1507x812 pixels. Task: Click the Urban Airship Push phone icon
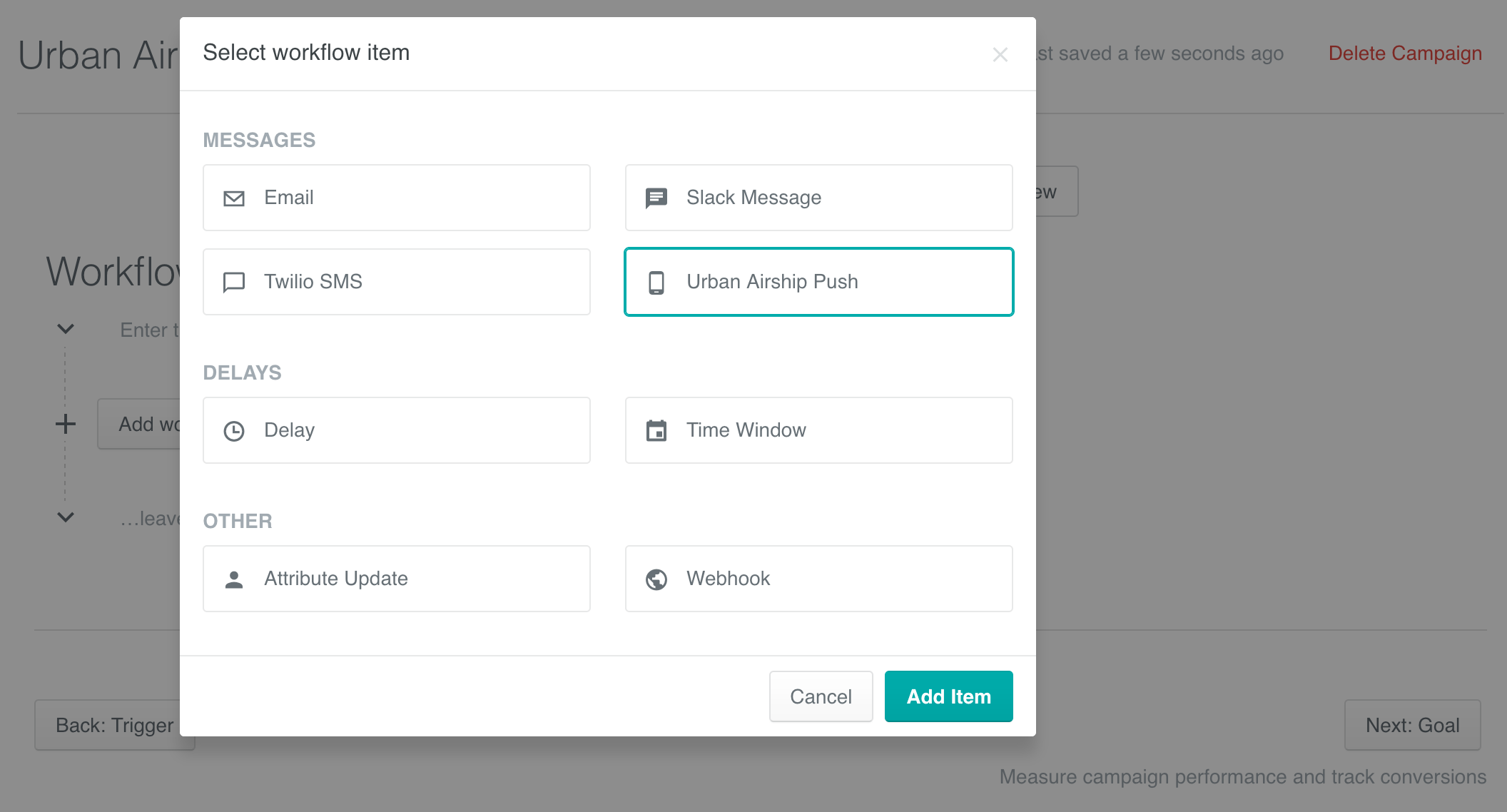(x=656, y=283)
